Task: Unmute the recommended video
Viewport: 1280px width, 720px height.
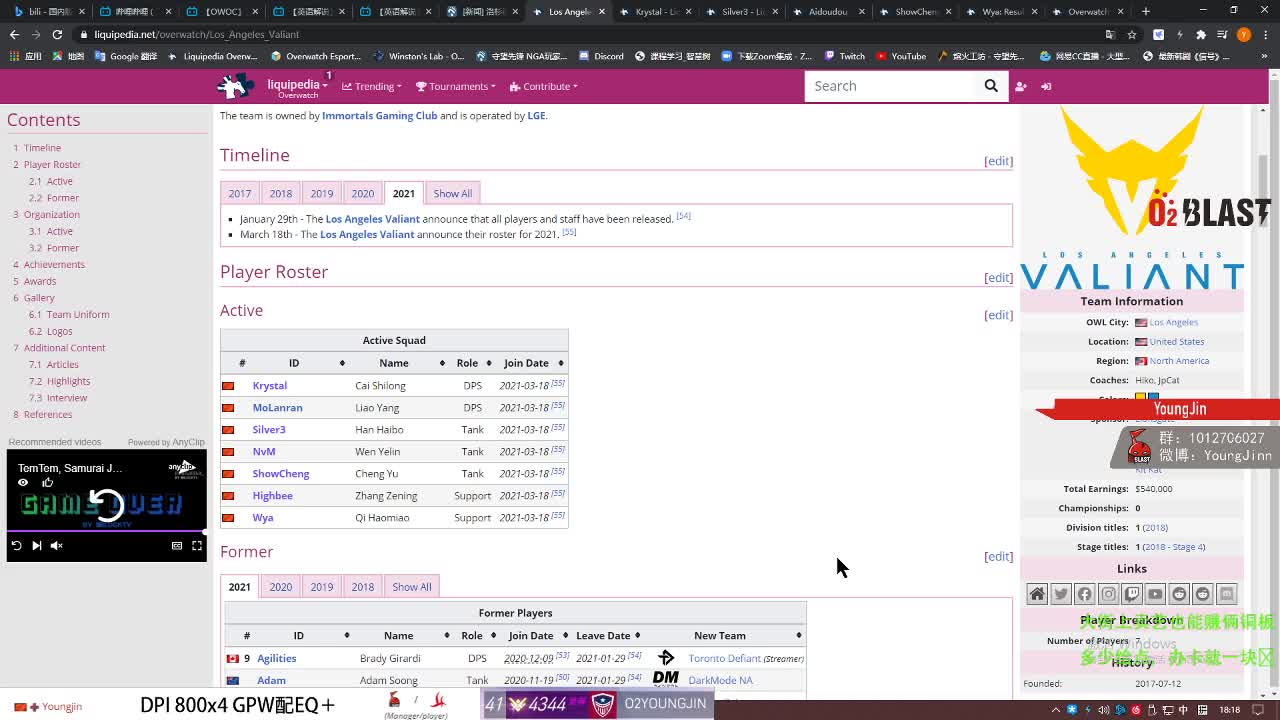Action: (56, 545)
